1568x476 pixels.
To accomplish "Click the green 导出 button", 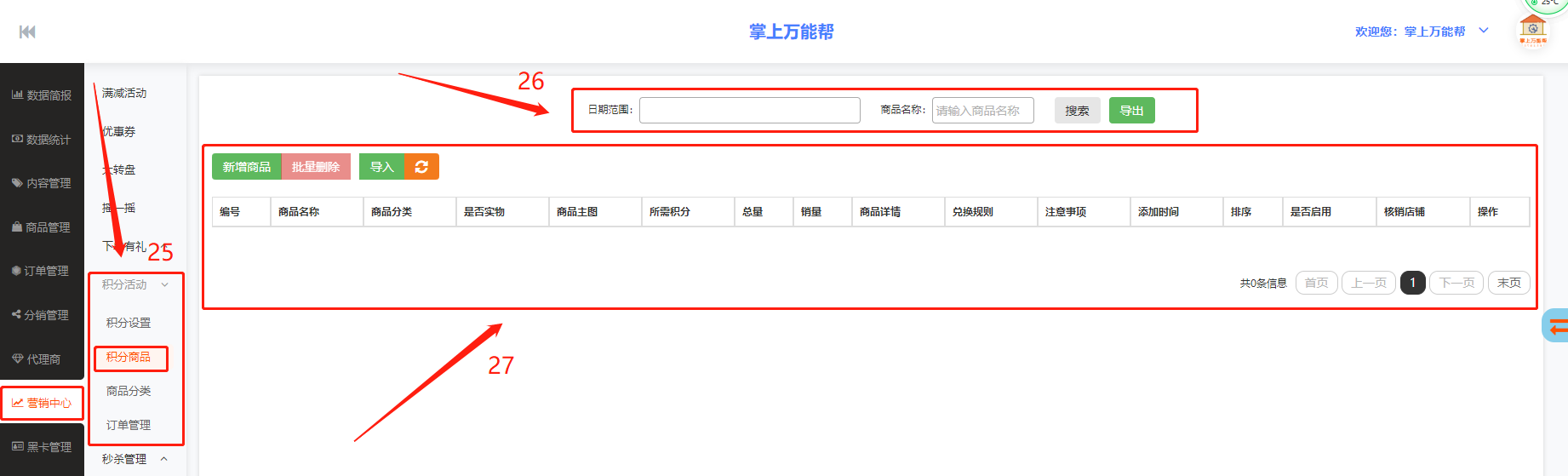I will 1131,111.
